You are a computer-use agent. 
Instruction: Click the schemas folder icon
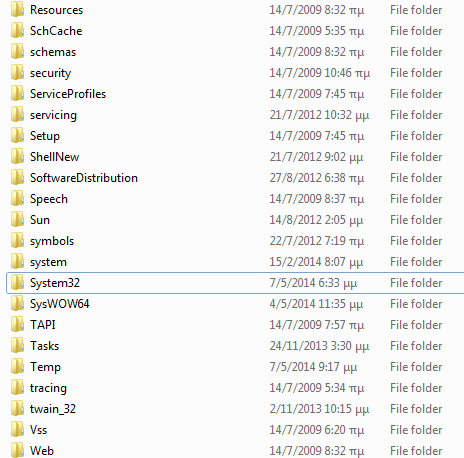(17, 52)
